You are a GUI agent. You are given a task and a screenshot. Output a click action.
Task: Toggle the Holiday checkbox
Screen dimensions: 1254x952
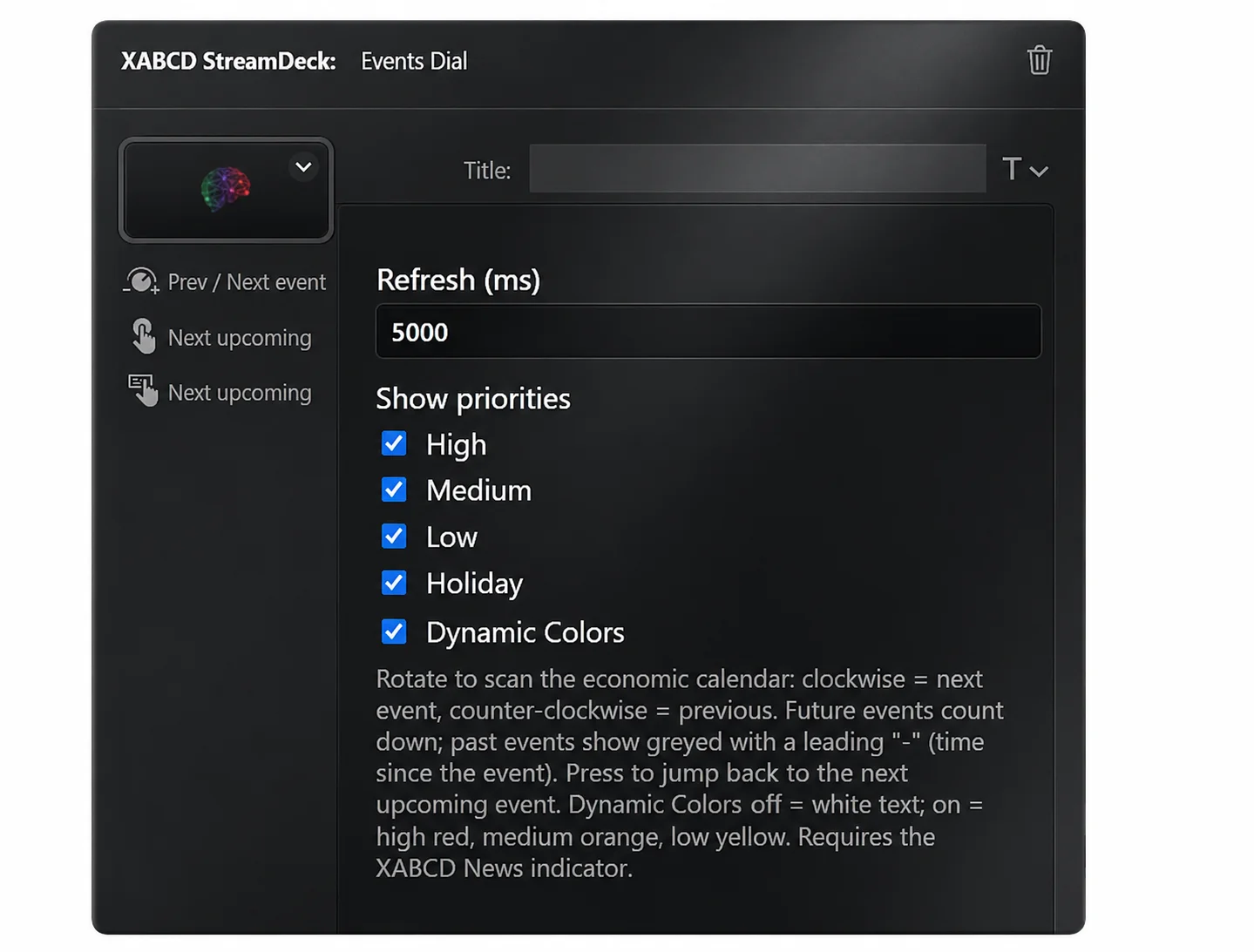coord(394,582)
